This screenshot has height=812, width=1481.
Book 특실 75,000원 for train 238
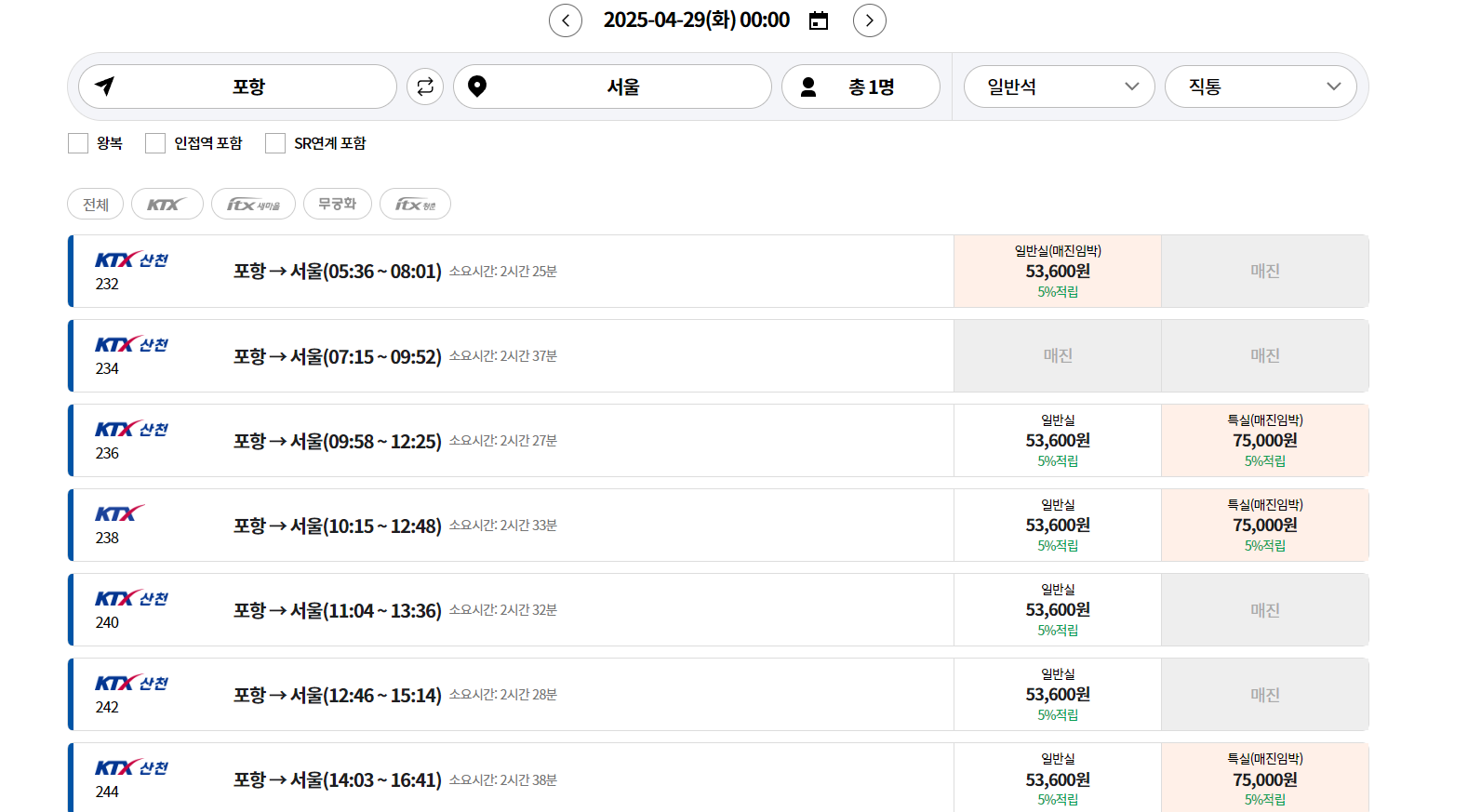[1265, 525]
